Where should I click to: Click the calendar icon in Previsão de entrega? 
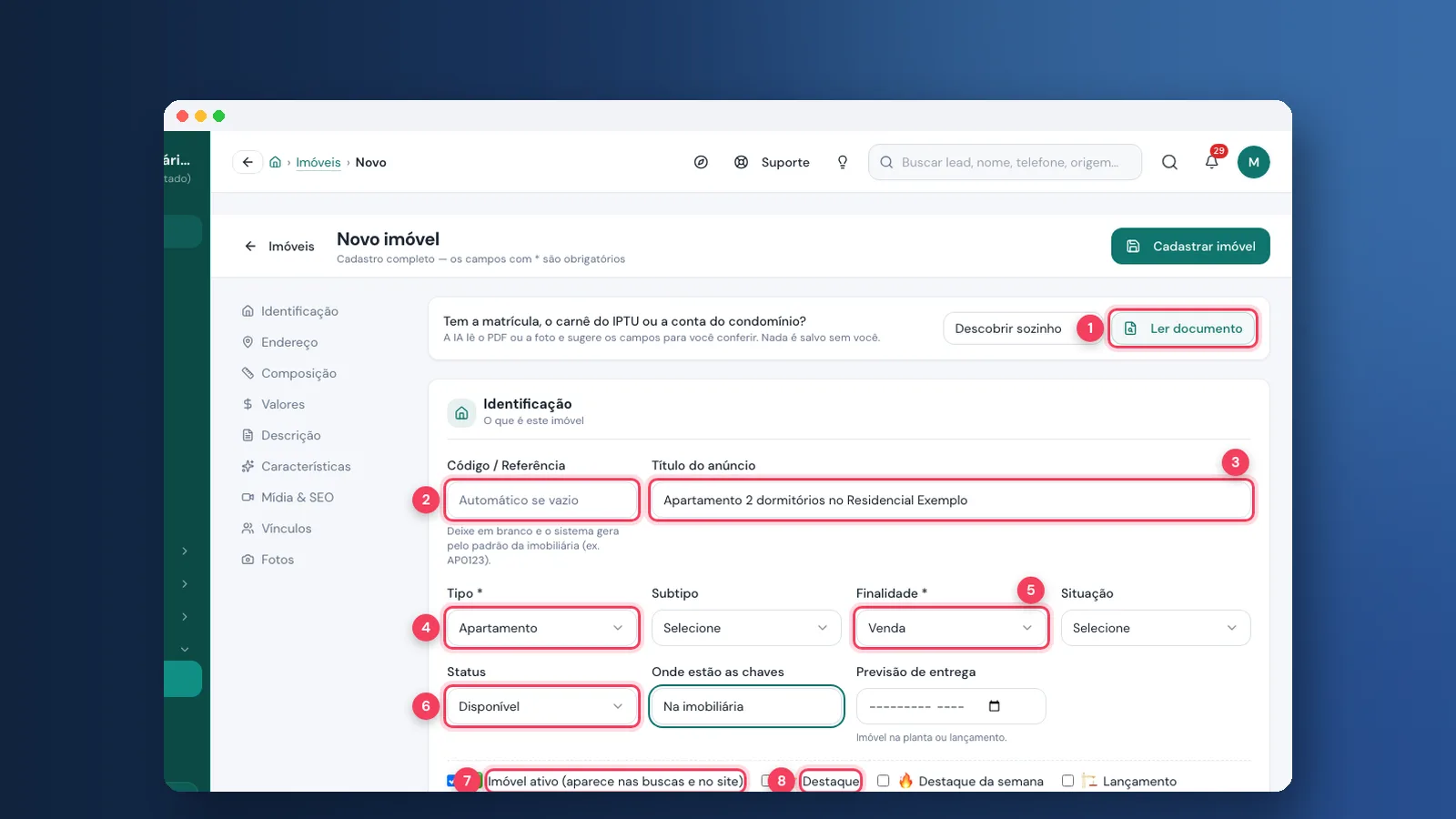(x=994, y=706)
